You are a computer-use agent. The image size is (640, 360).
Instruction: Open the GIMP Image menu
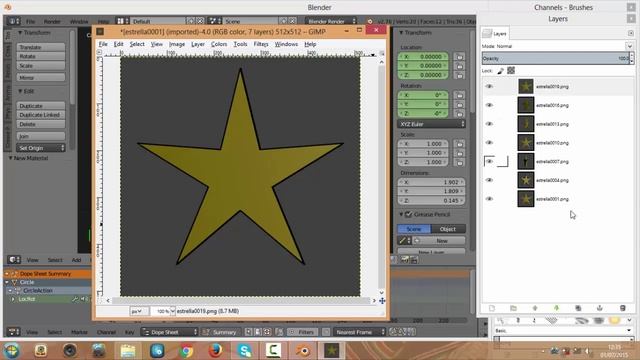(177, 44)
